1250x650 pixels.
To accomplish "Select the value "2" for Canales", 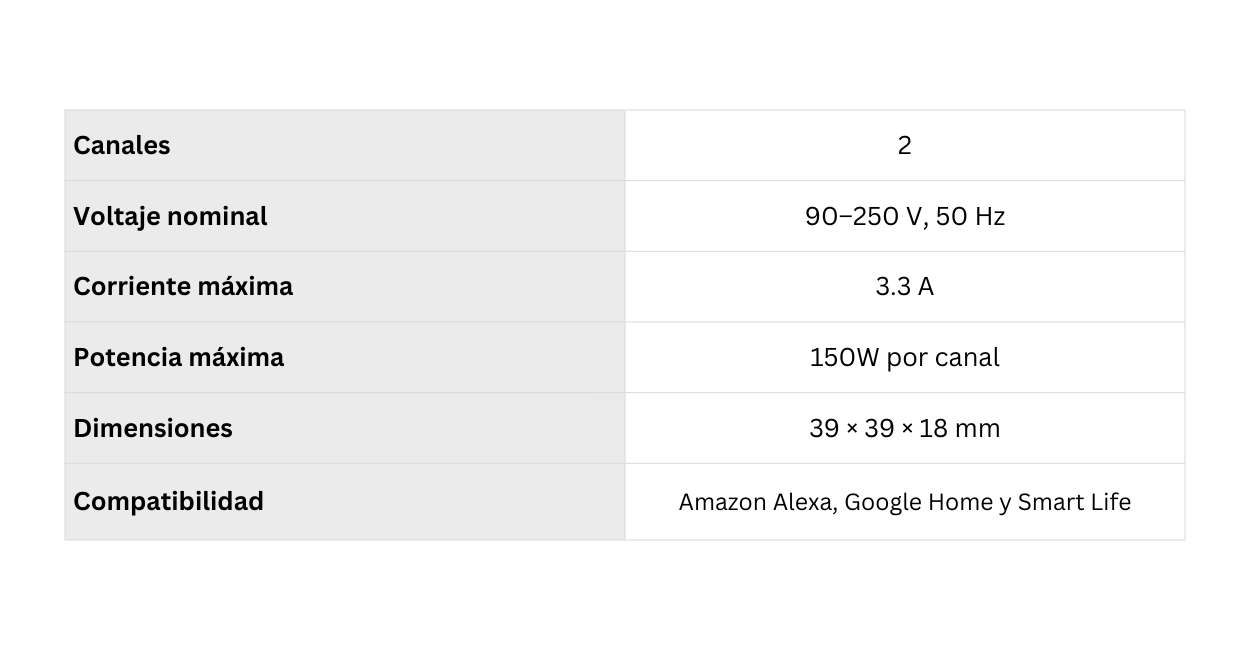I will (x=904, y=146).
